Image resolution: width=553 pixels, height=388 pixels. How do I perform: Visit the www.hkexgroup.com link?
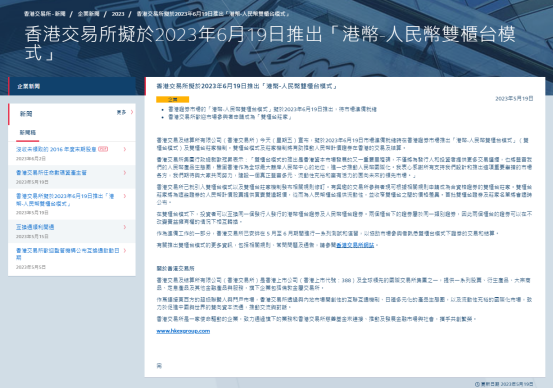[183, 331]
